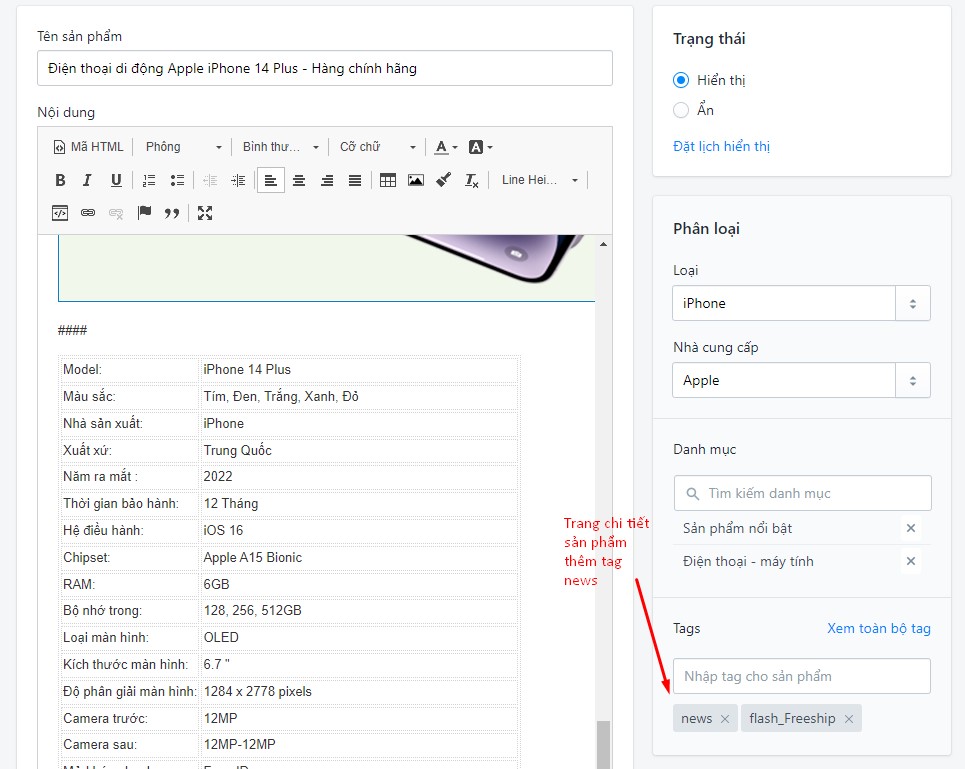Click the 12 Tháng warranty cell
The width and height of the screenshot is (965, 769).
click(x=359, y=503)
